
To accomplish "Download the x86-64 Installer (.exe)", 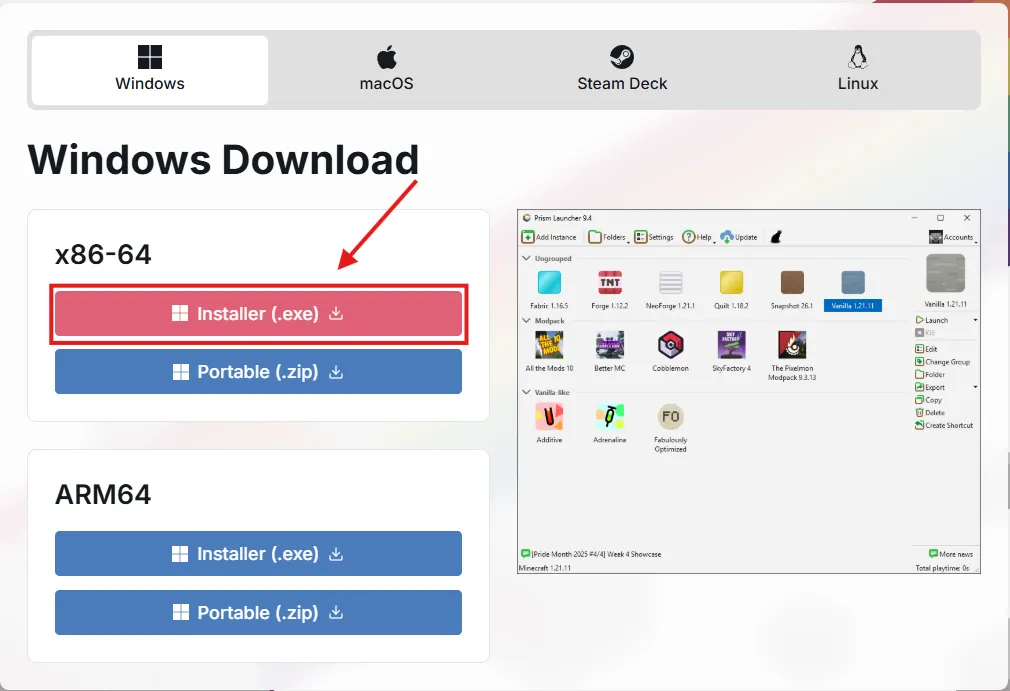I will point(258,314).
